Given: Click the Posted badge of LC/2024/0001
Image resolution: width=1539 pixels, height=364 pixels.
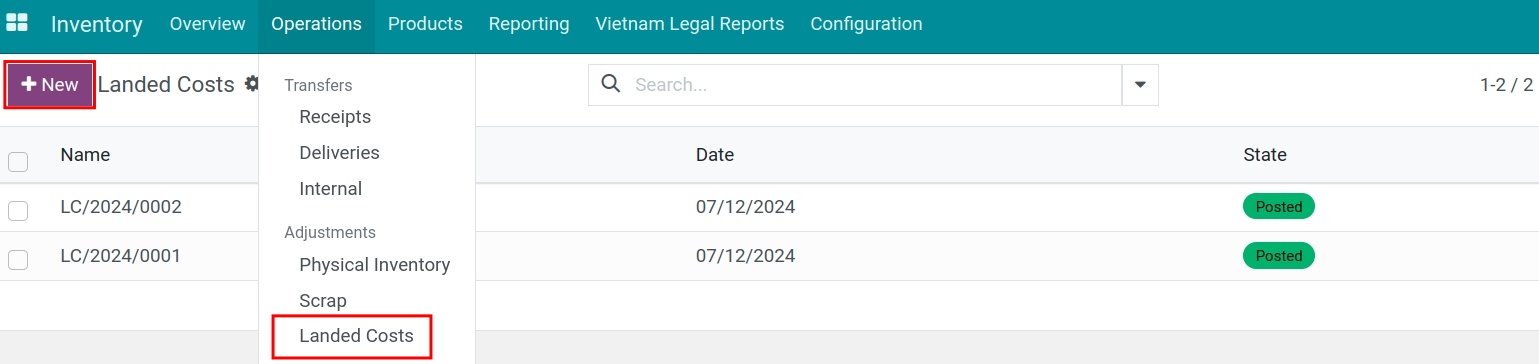Looking at the screenshot, I should (1278, 256).
